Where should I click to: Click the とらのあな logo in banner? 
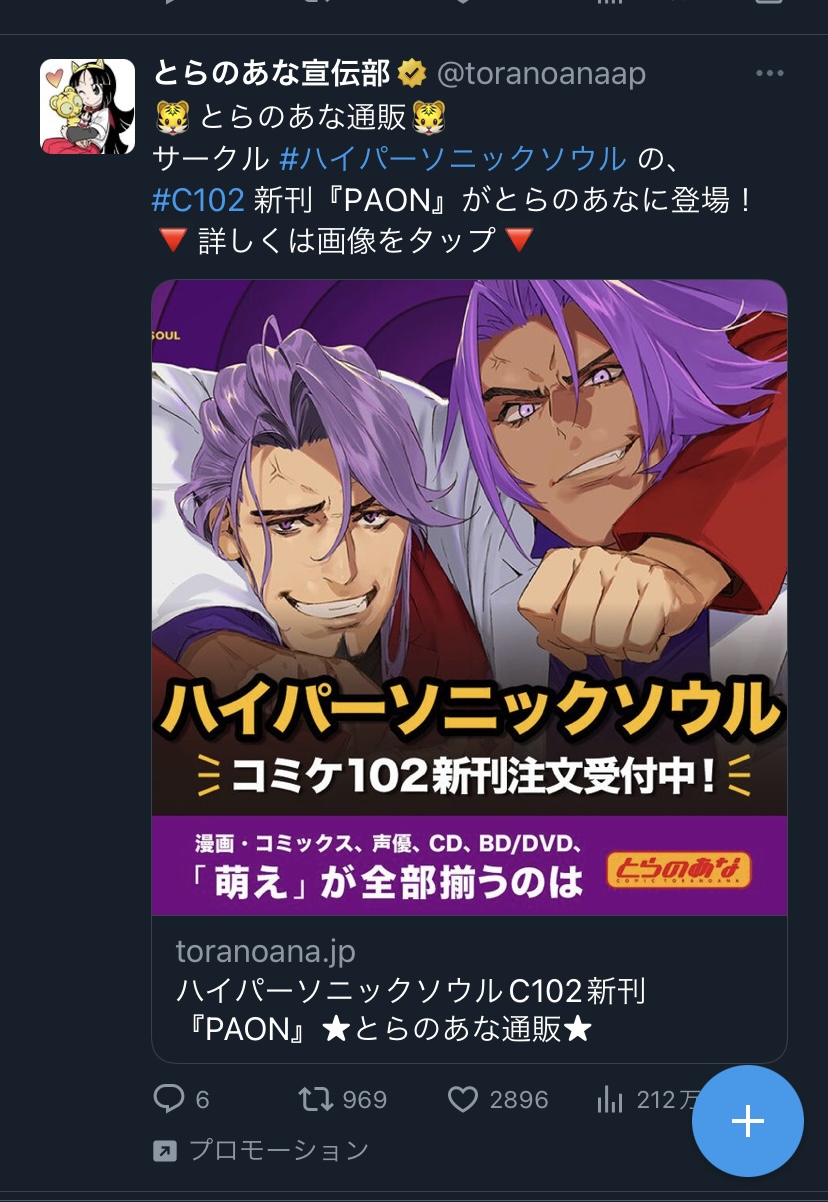[678, 871]
